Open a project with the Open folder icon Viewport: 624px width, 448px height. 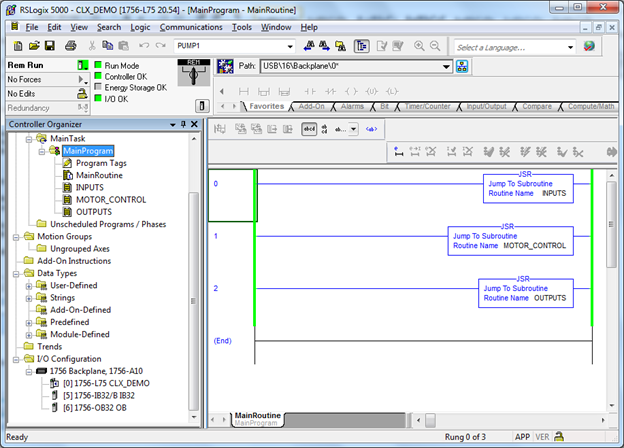pos(34,46)
